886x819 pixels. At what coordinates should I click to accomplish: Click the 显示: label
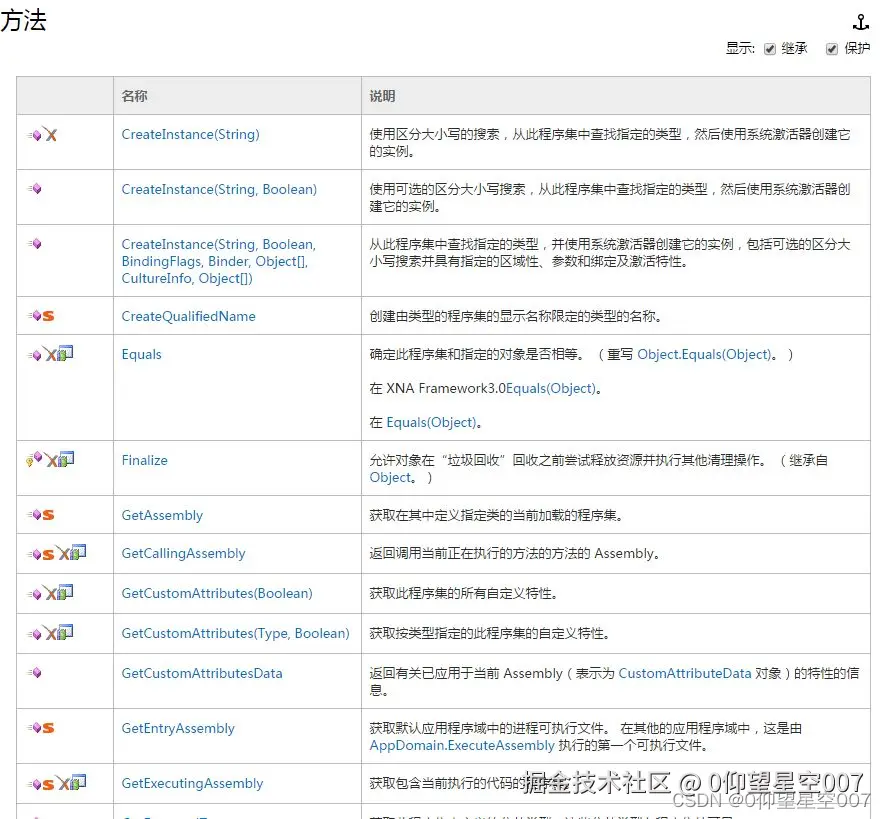(740, 49)
